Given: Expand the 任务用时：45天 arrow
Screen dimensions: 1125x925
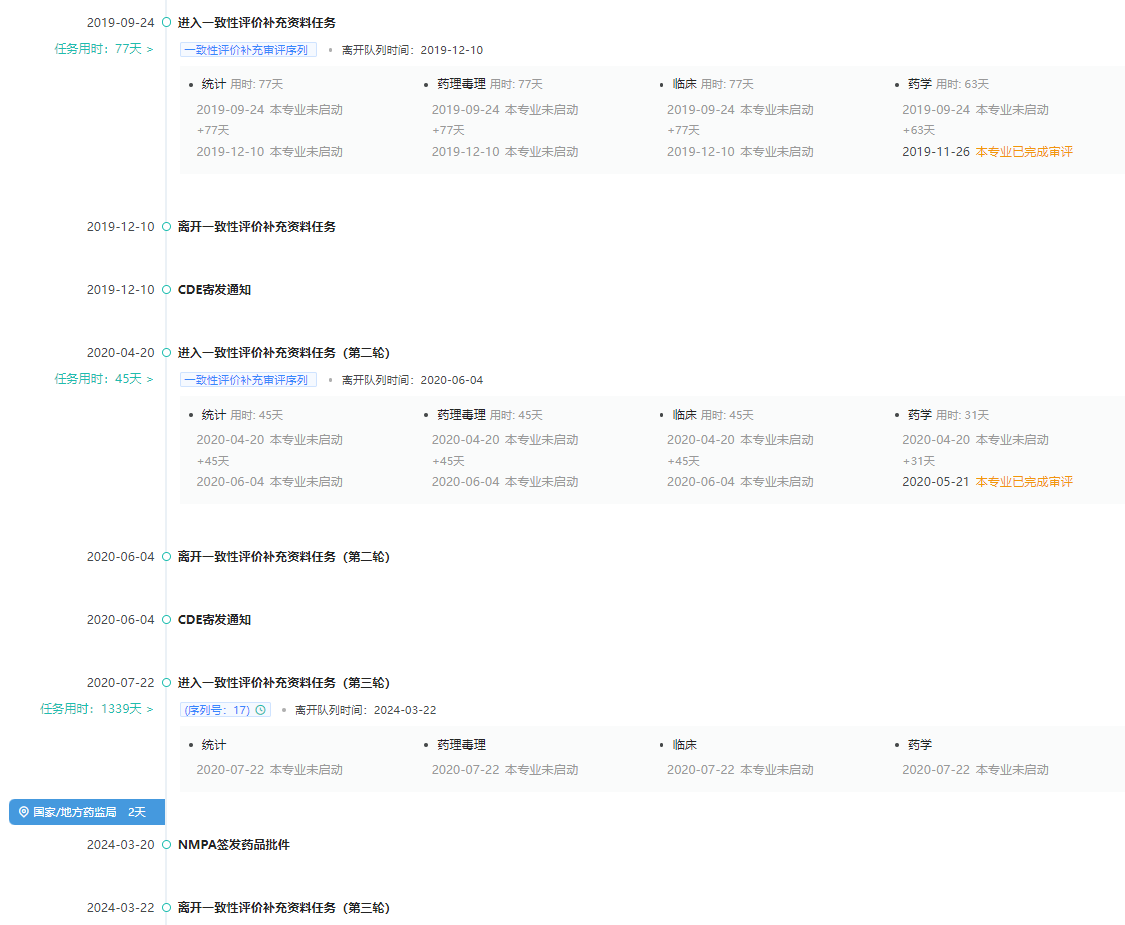Looking at the screenshot, I should pos(150,379).
